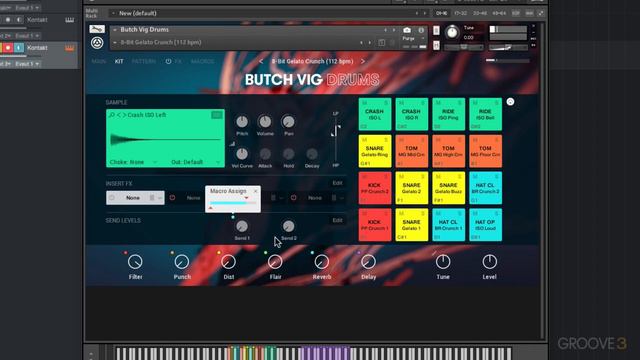Click the Punch macro knob

(x=182, y=262)
